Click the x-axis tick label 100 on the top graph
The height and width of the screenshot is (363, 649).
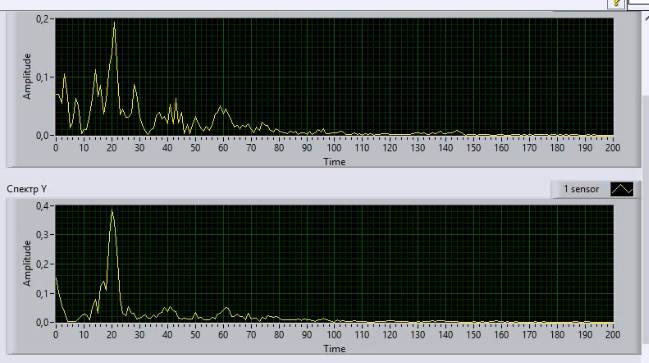(x=334, y=148)
